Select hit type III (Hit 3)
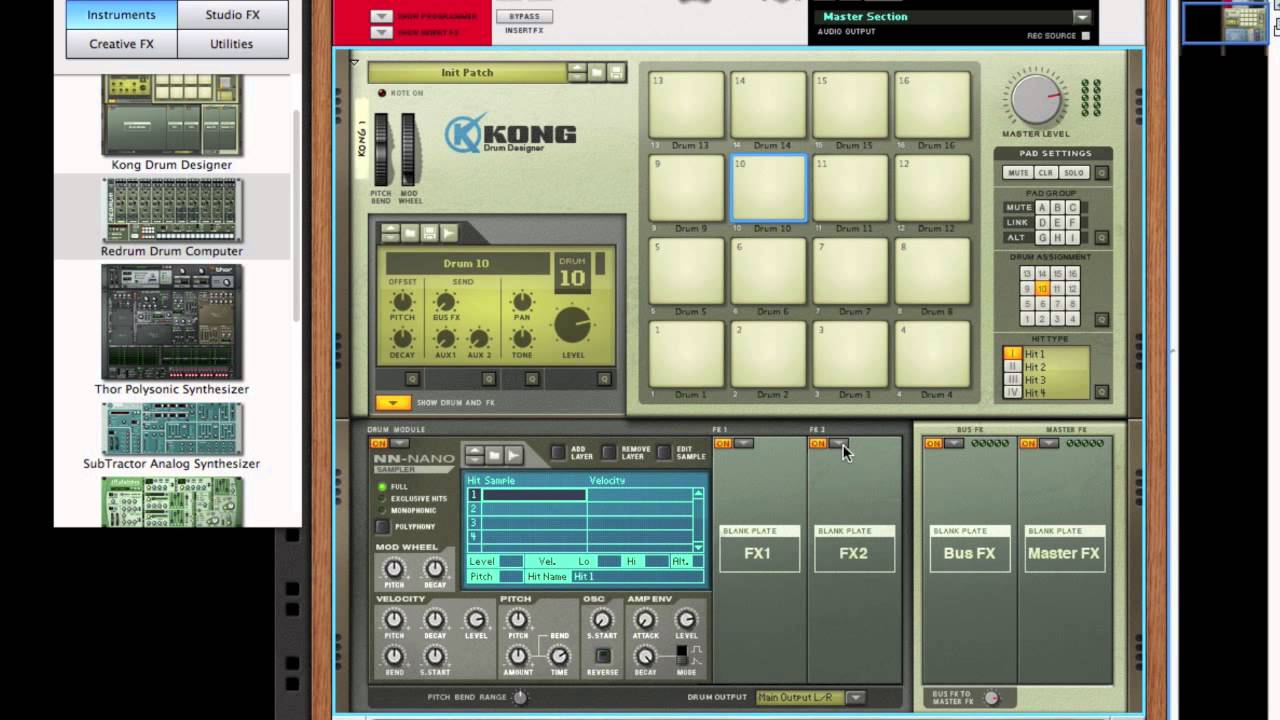 (1012, 380)
